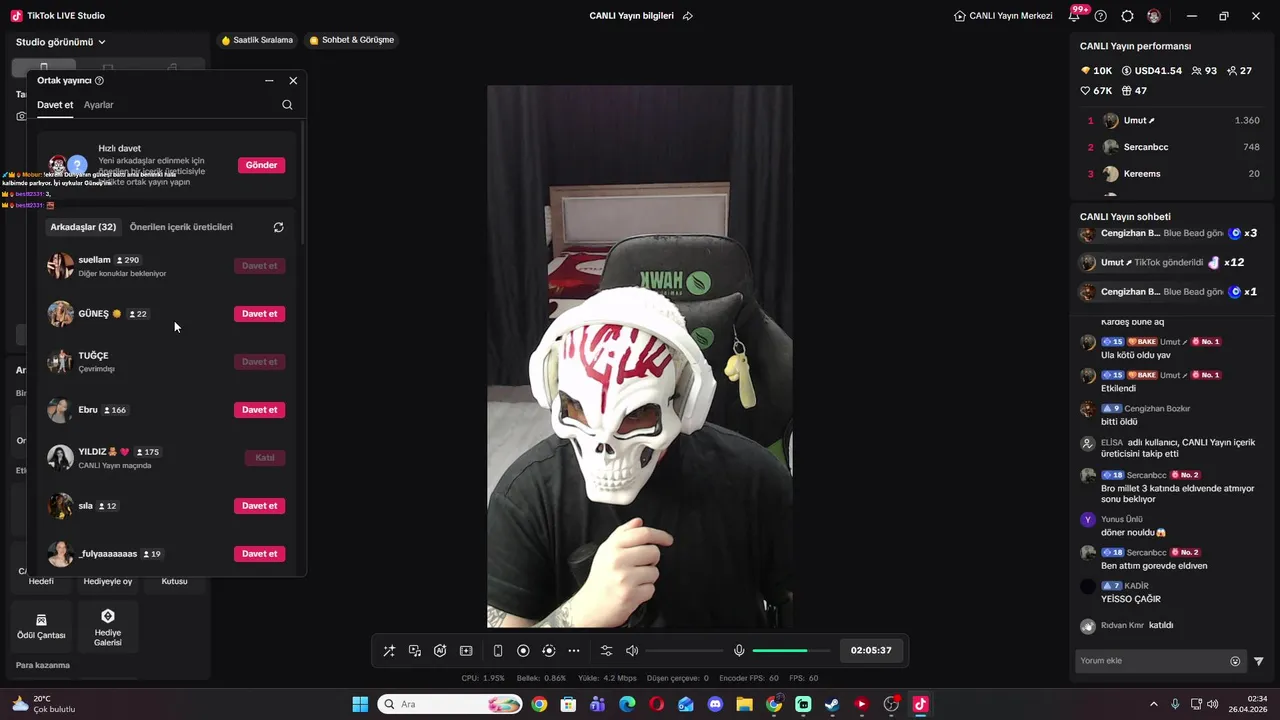
Task: Open the chat filter funnel icon
Action: point(1259,661)
